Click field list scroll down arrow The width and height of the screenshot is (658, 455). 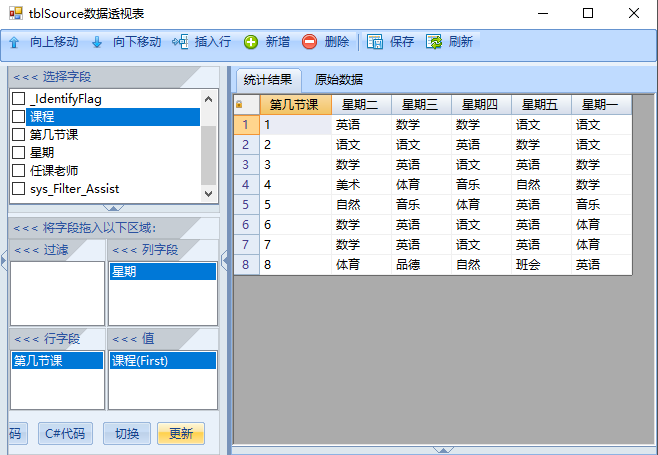209,194
